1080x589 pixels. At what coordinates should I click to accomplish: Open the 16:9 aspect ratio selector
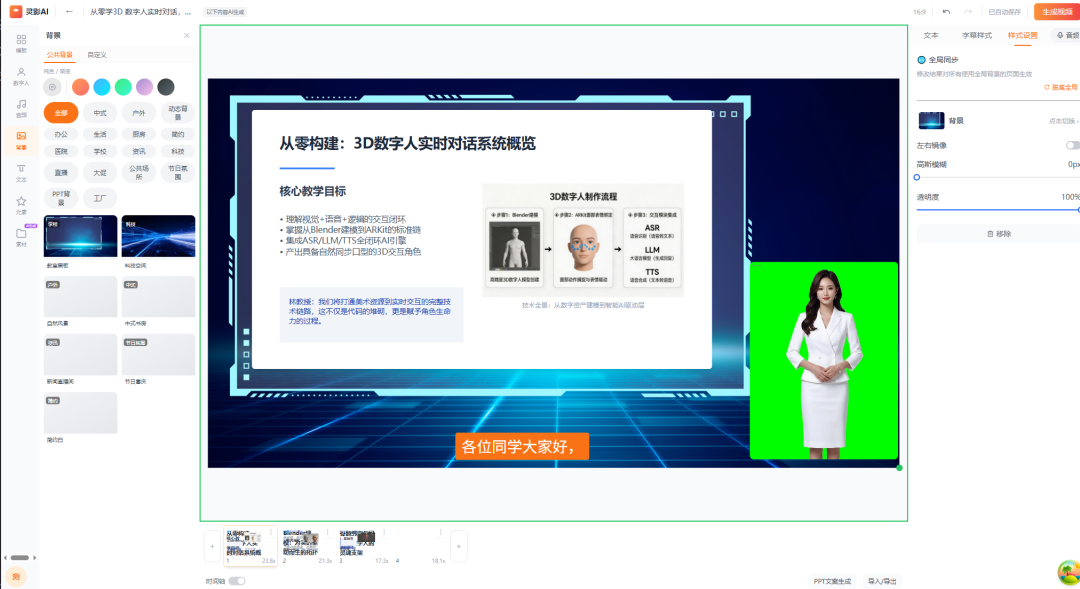[920, 12]
